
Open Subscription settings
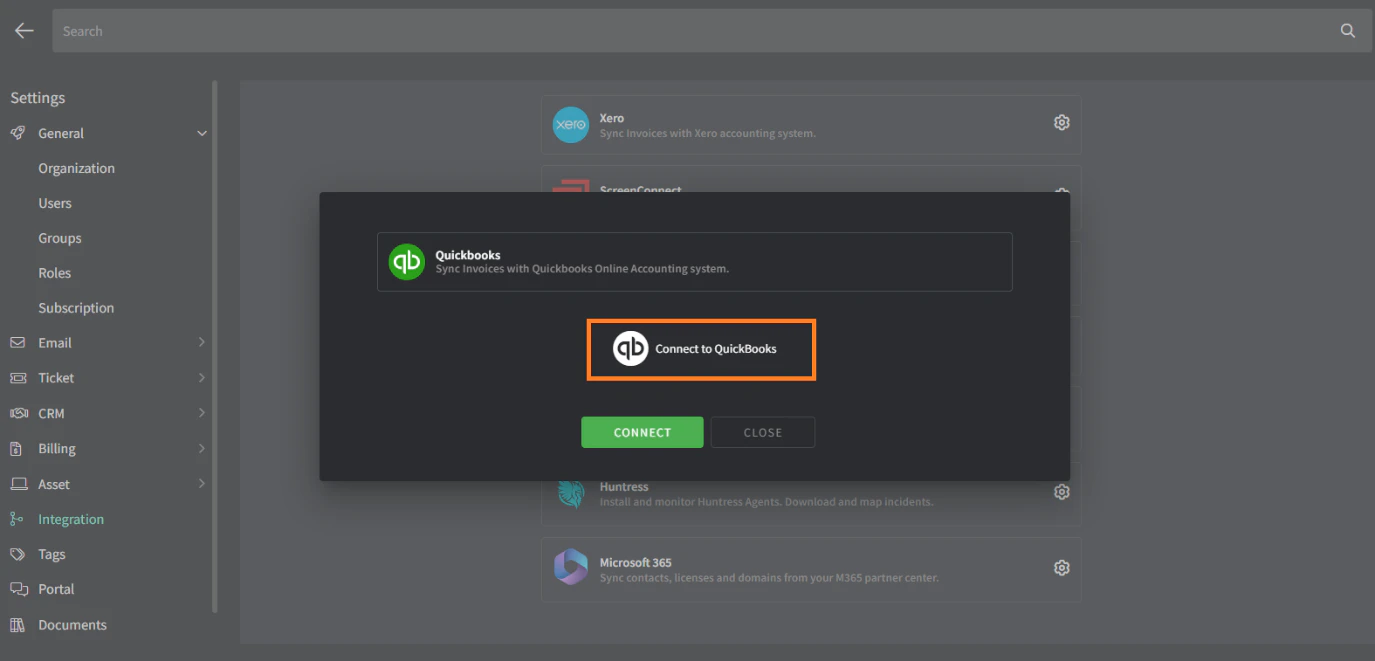point(76,308)
